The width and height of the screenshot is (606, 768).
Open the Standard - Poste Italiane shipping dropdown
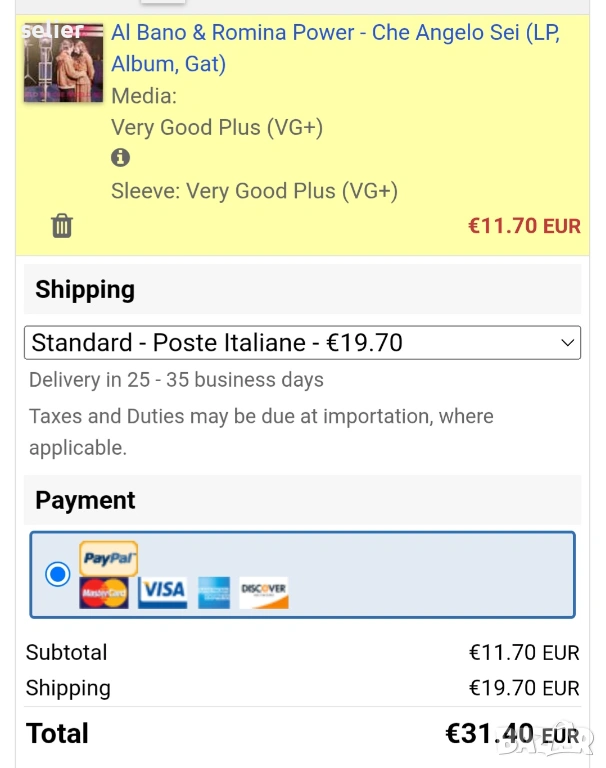pyautogui.click(x=302, y=343)
